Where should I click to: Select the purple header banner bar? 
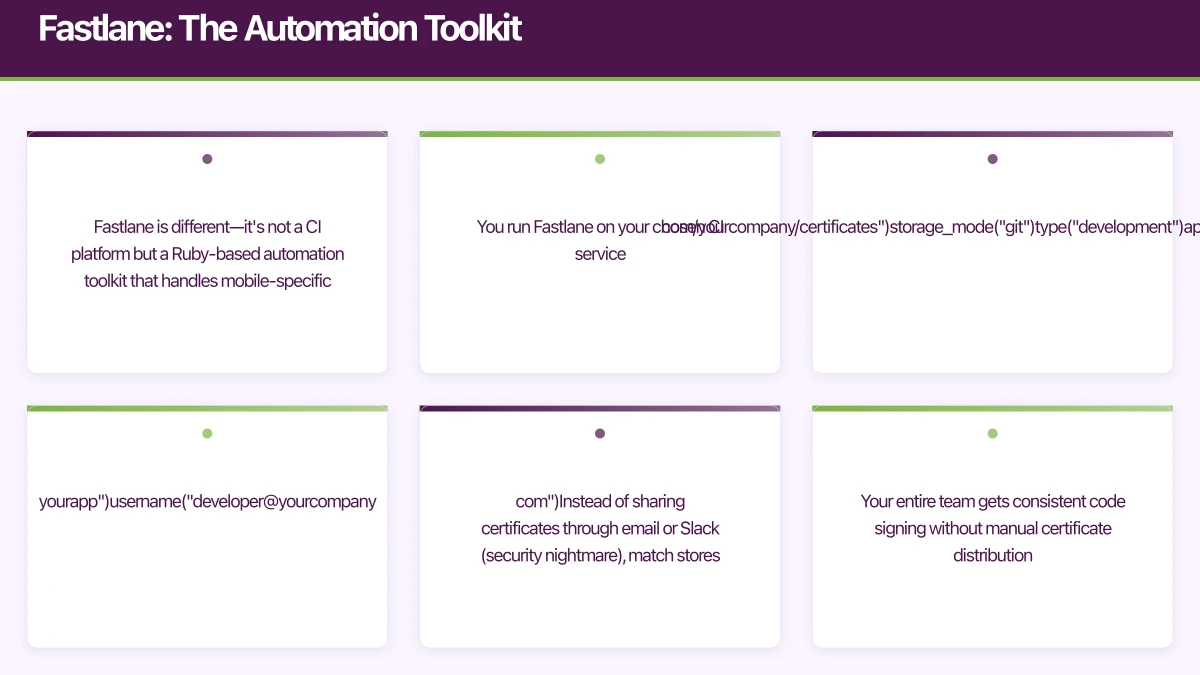click(600, 38)
